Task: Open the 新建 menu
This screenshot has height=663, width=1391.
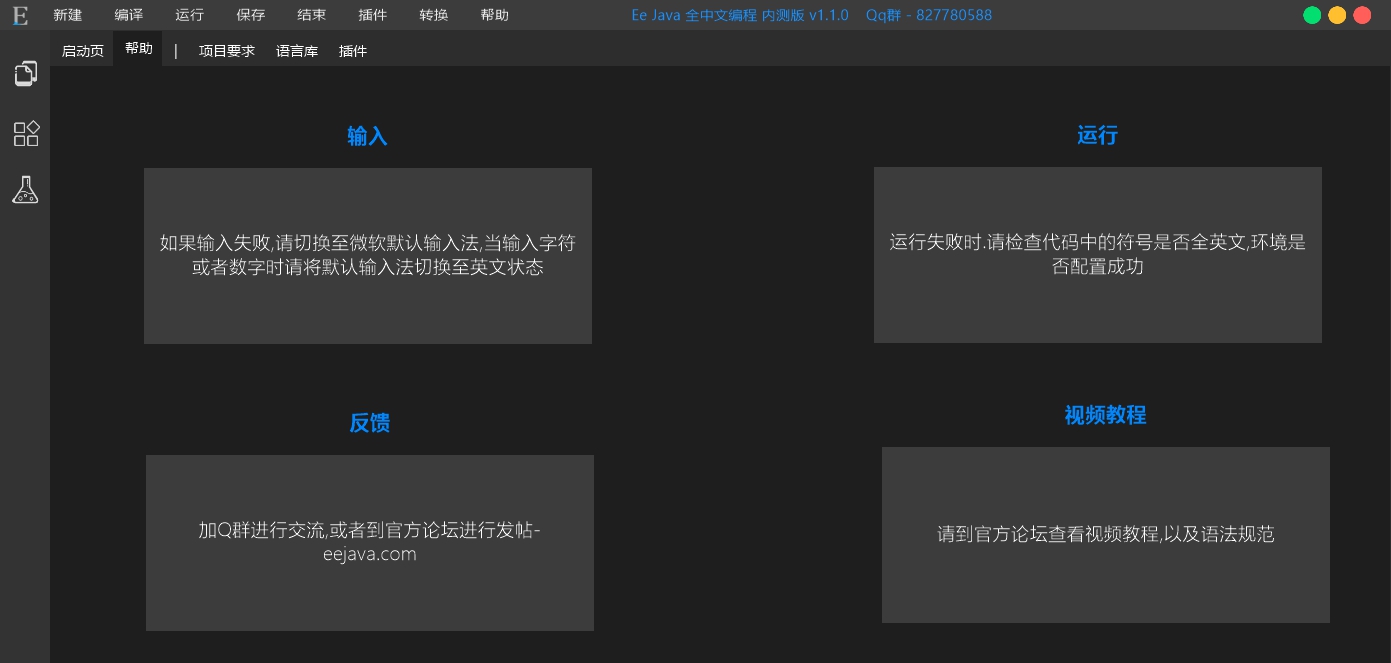Action: pyautogui.click(x=67, y=15)
